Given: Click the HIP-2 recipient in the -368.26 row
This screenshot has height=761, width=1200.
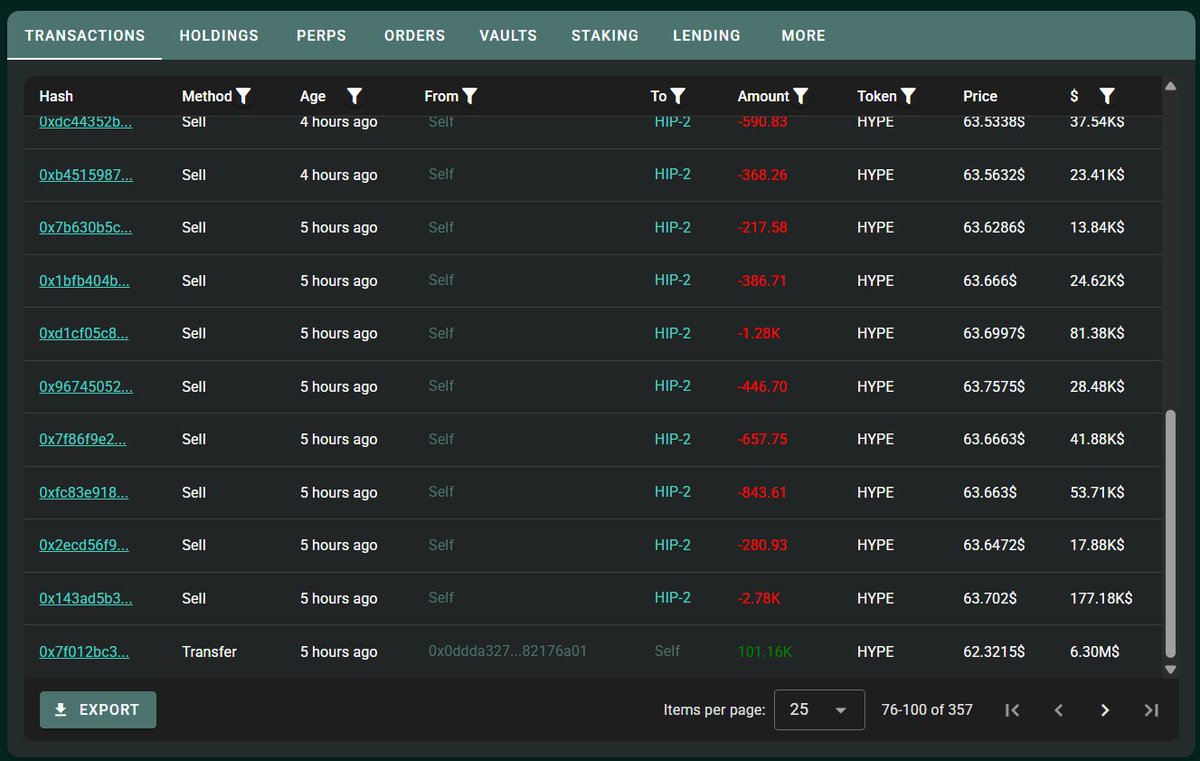Looking at the screenshot, I should (673, 174).
